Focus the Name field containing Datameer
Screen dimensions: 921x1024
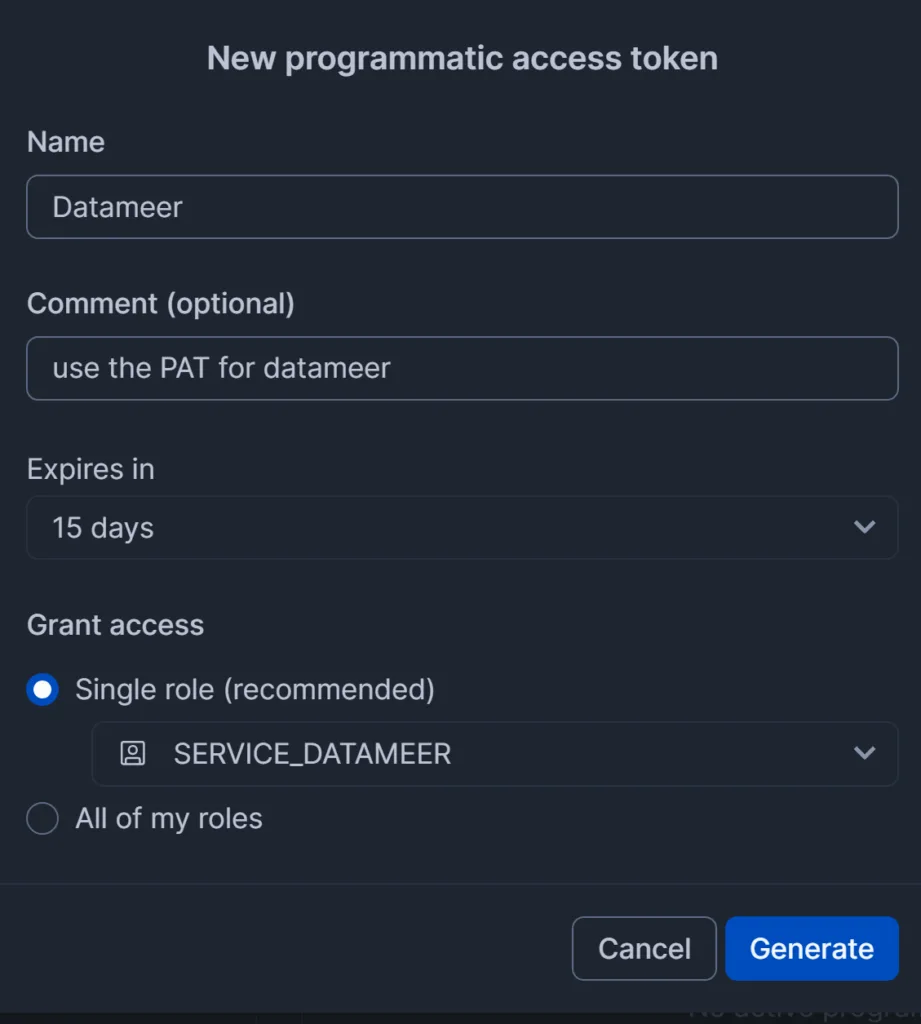(462, 207)
